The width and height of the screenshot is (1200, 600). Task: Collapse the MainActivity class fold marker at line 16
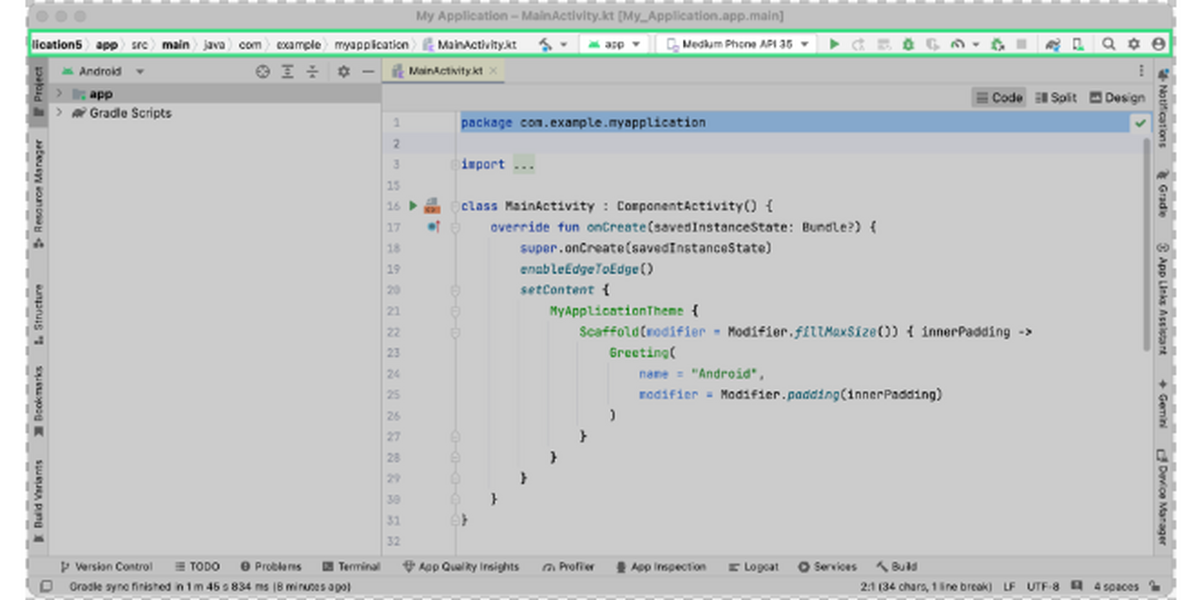[455, 206]
